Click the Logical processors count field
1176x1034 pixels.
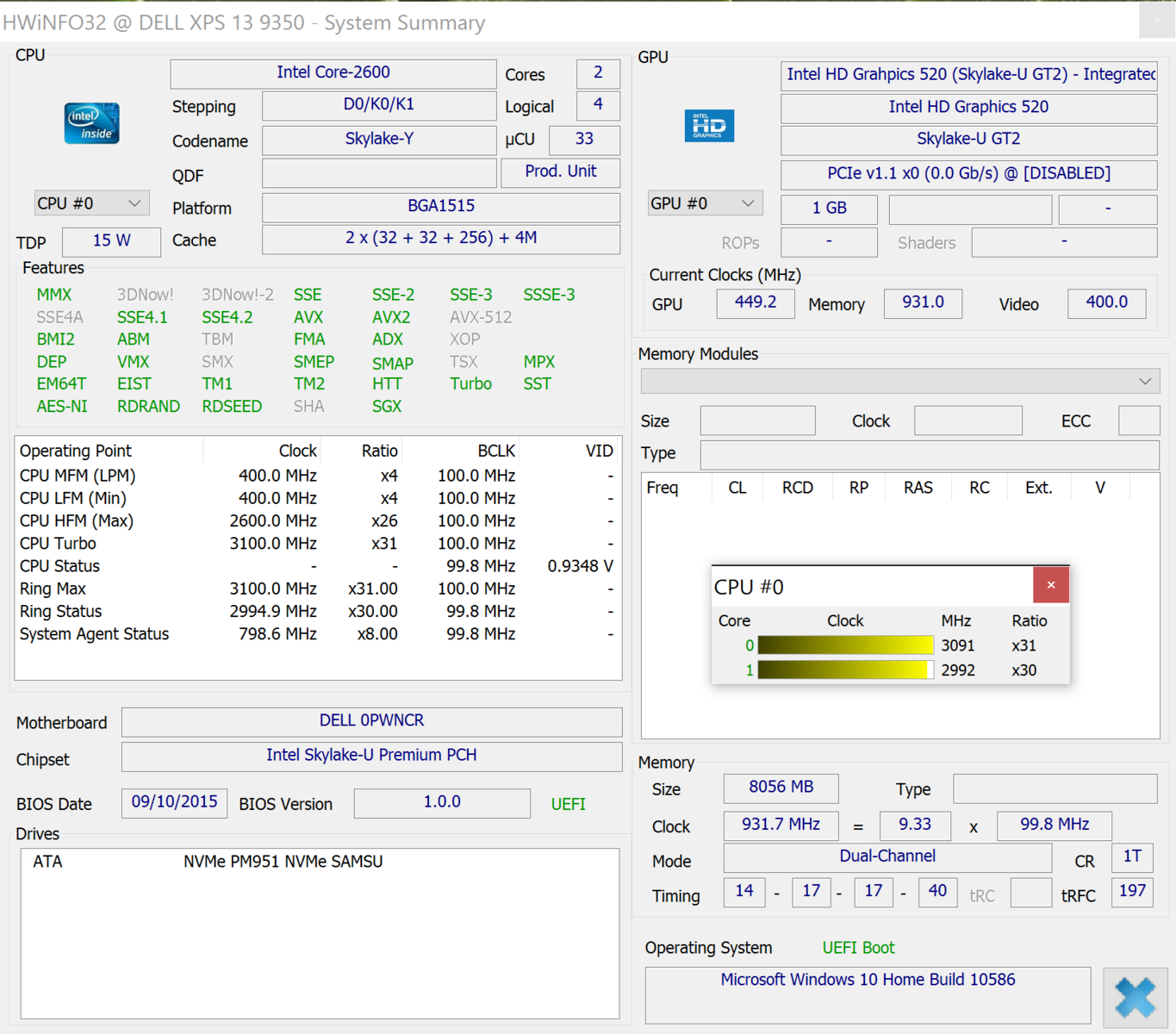(598, 105)
